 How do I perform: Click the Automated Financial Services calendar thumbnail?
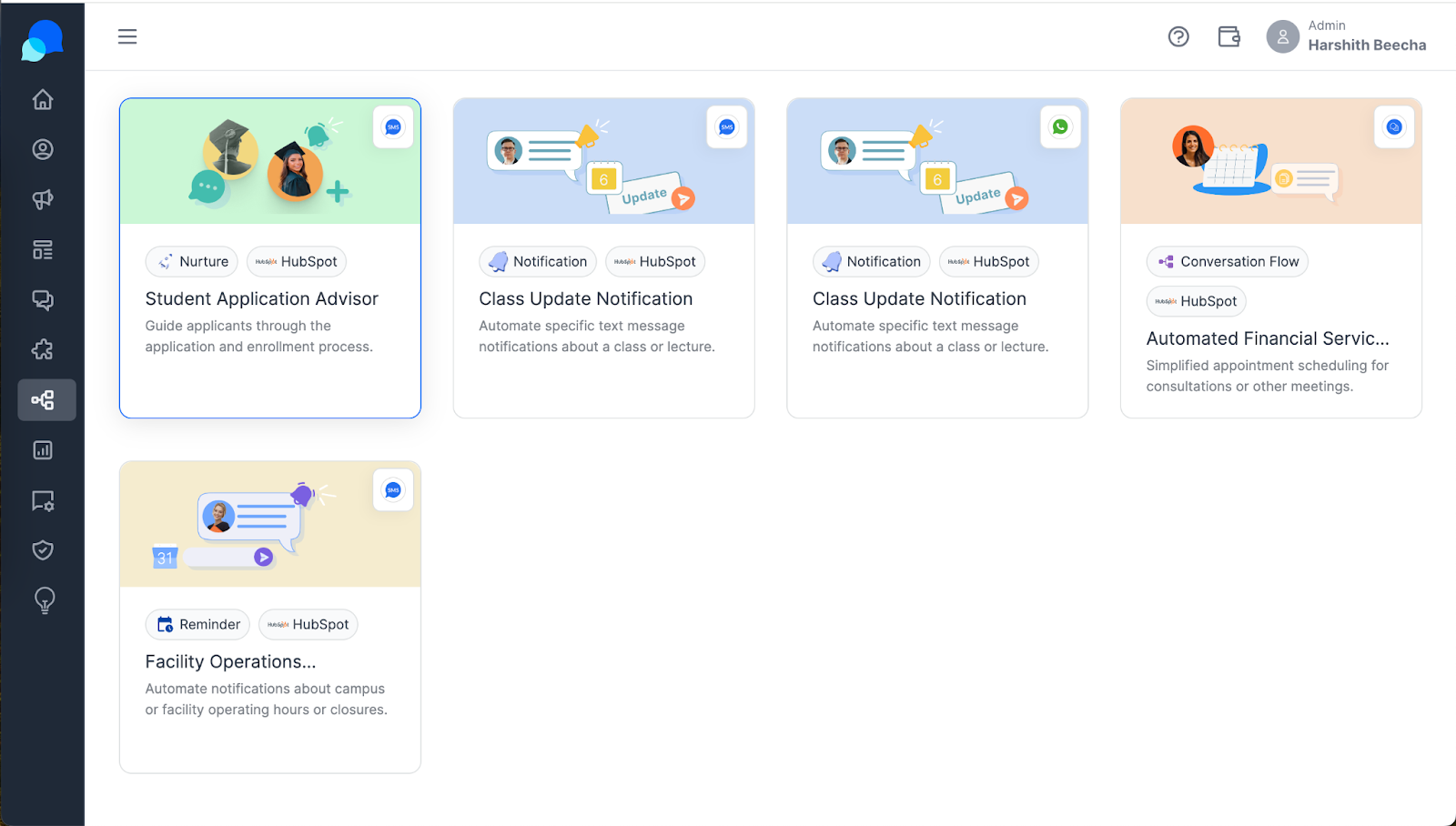point(1271,161)
